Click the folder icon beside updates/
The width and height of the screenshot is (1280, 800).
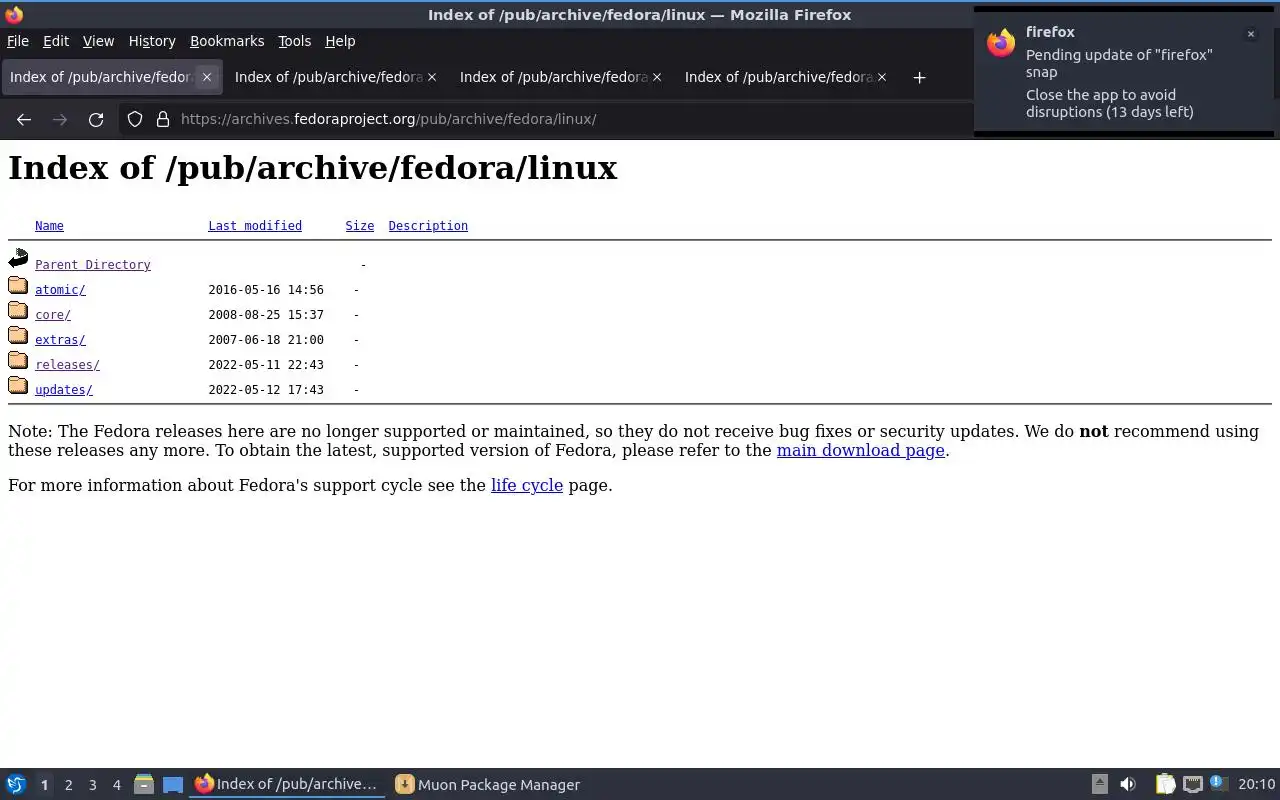18,386
